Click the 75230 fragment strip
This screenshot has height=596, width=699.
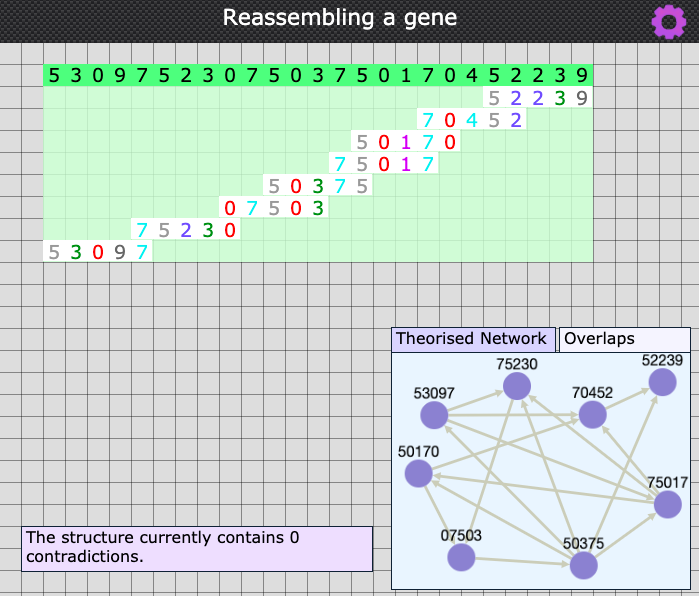(x=186, y=230)
